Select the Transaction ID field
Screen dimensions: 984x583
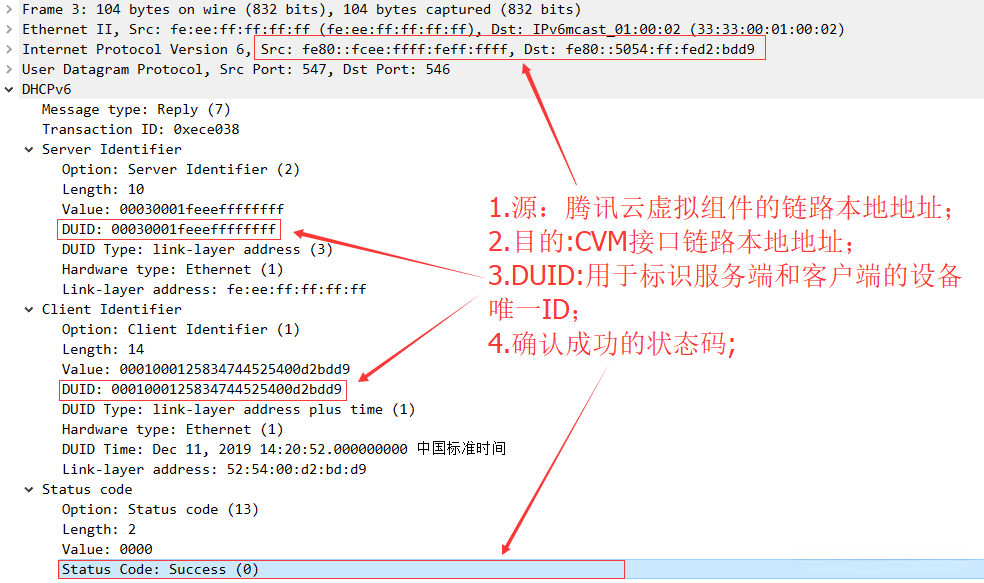141,129
